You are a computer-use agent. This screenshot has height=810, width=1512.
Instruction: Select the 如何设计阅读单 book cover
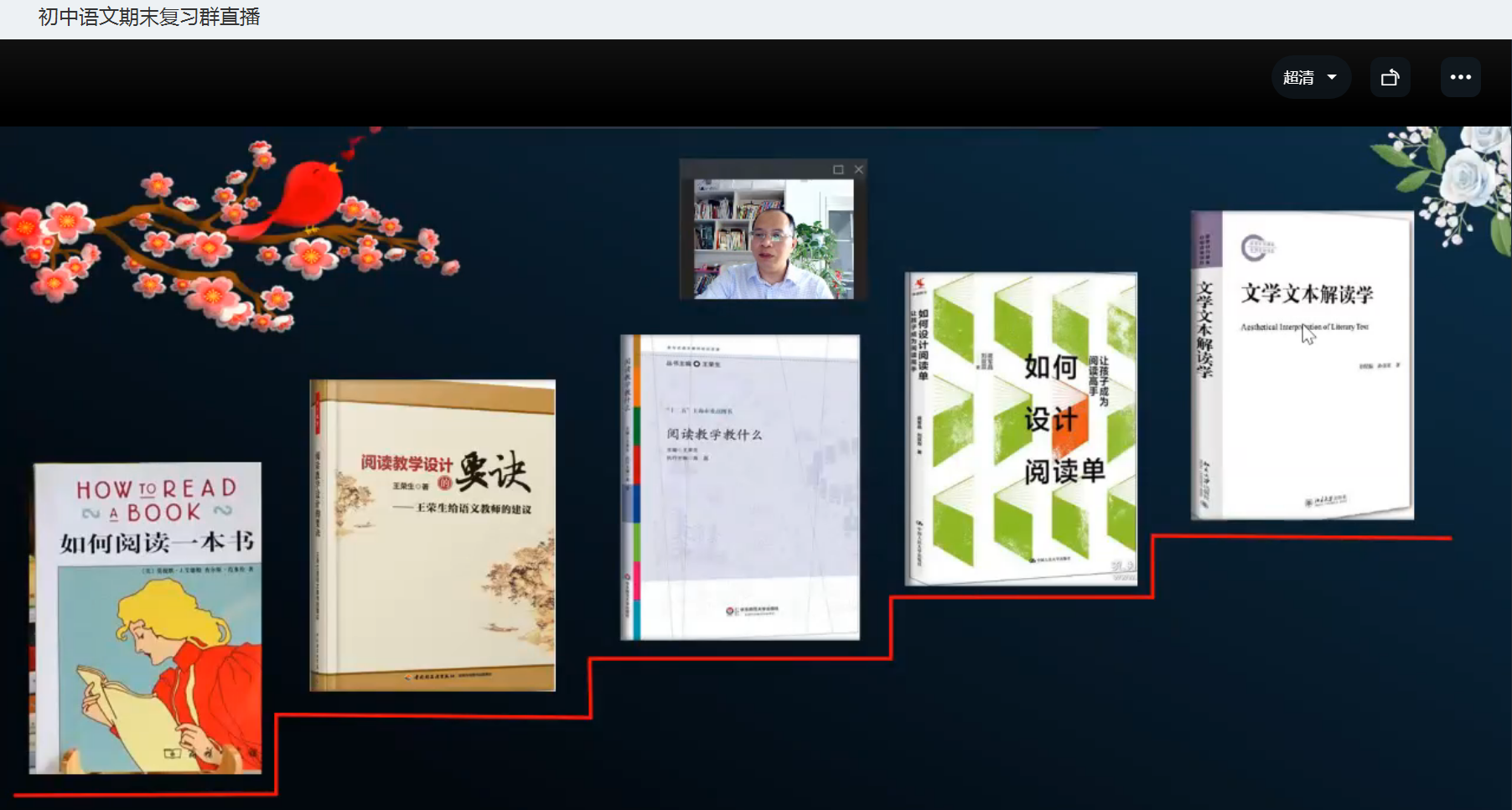1021,429
